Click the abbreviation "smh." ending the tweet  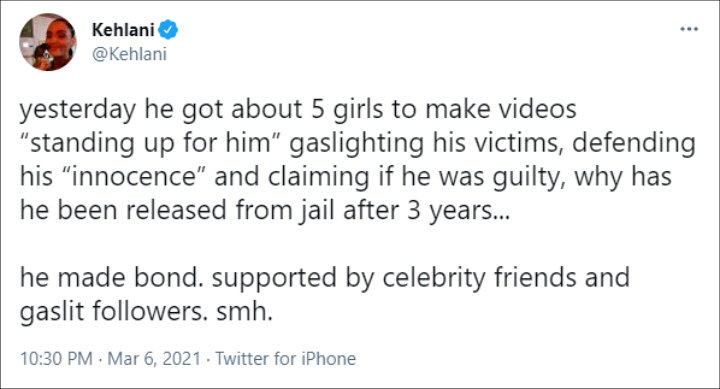(244, 312)
